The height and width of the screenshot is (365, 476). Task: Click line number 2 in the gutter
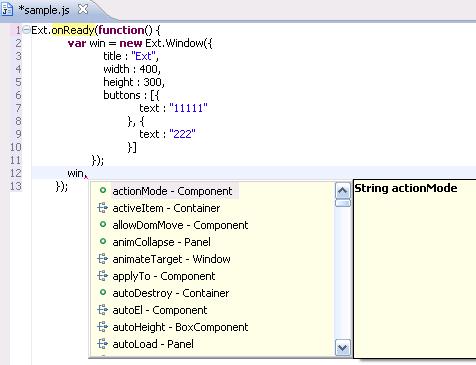(18, 43)
